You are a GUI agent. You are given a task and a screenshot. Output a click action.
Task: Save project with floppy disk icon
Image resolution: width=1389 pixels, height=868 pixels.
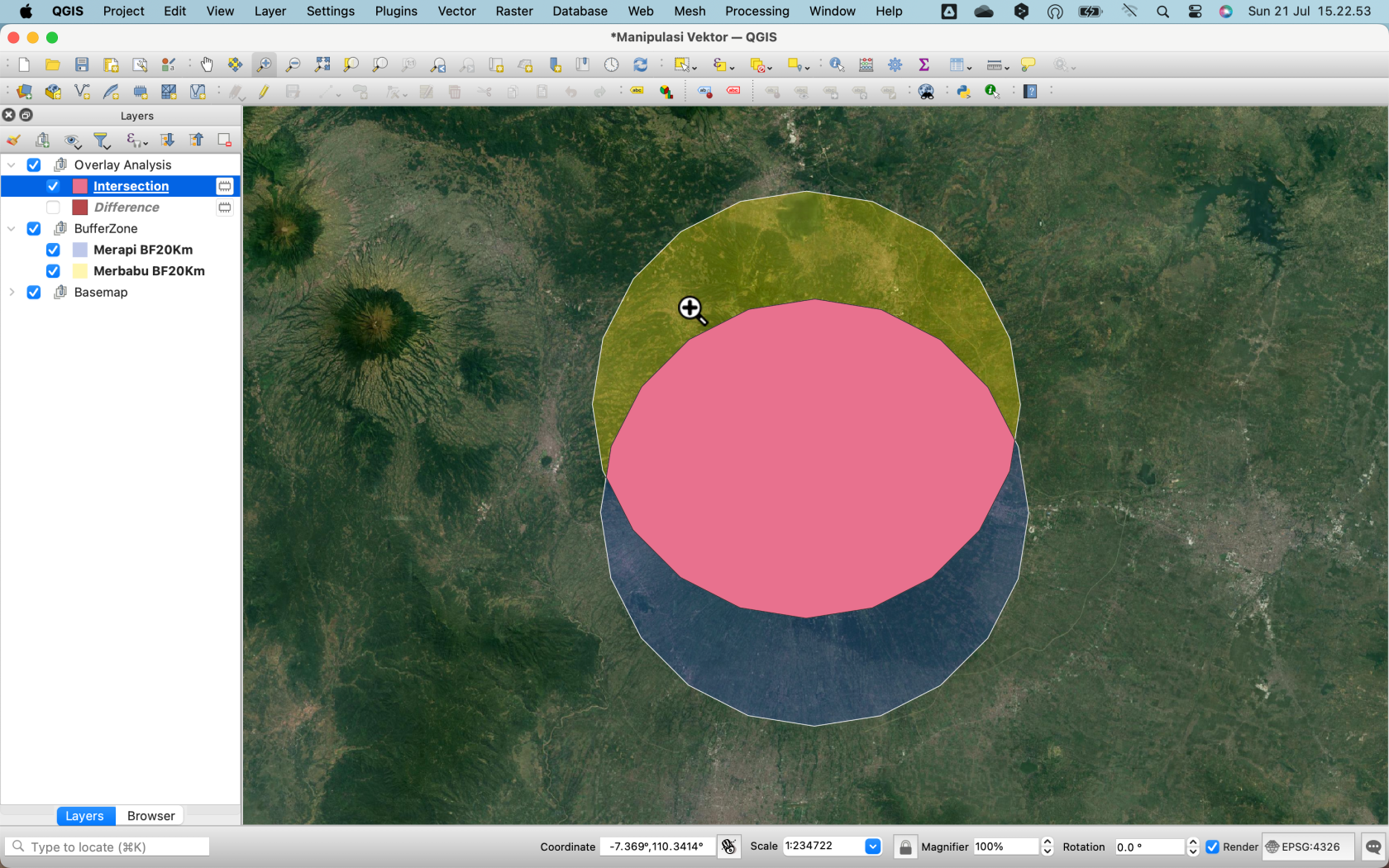[x=82, y=64]
